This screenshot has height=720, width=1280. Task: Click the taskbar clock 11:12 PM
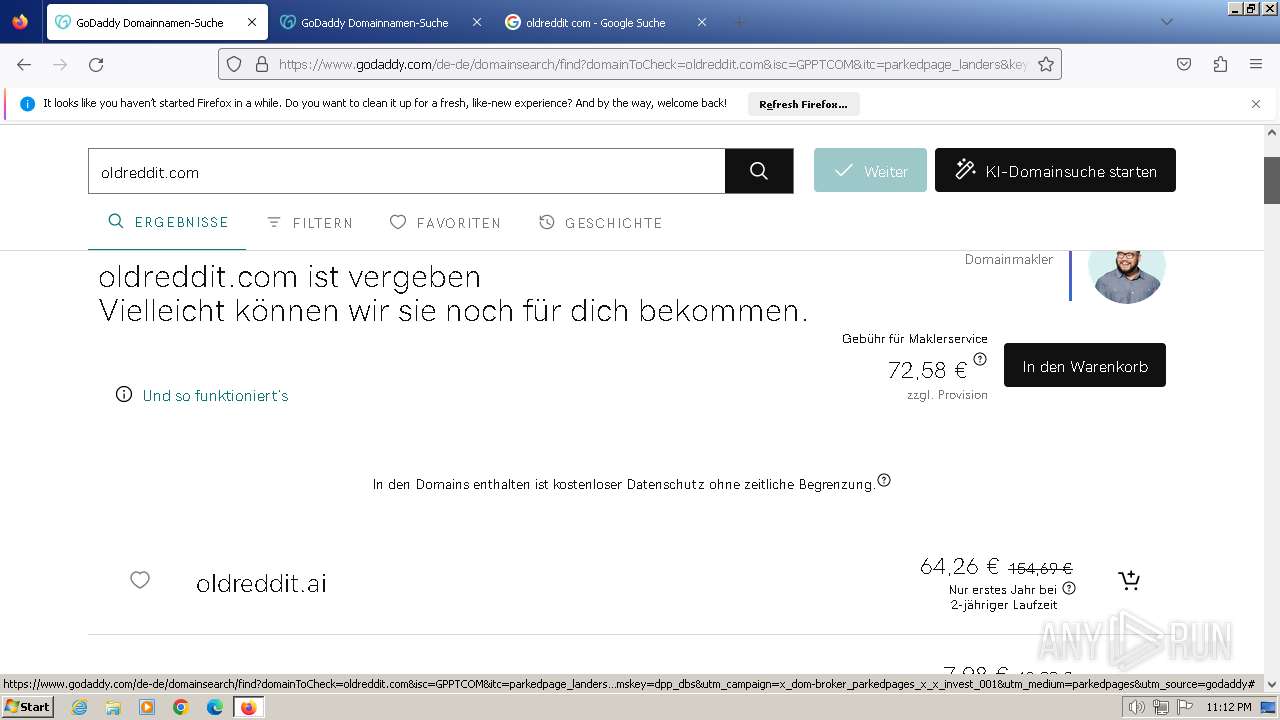1229,707
